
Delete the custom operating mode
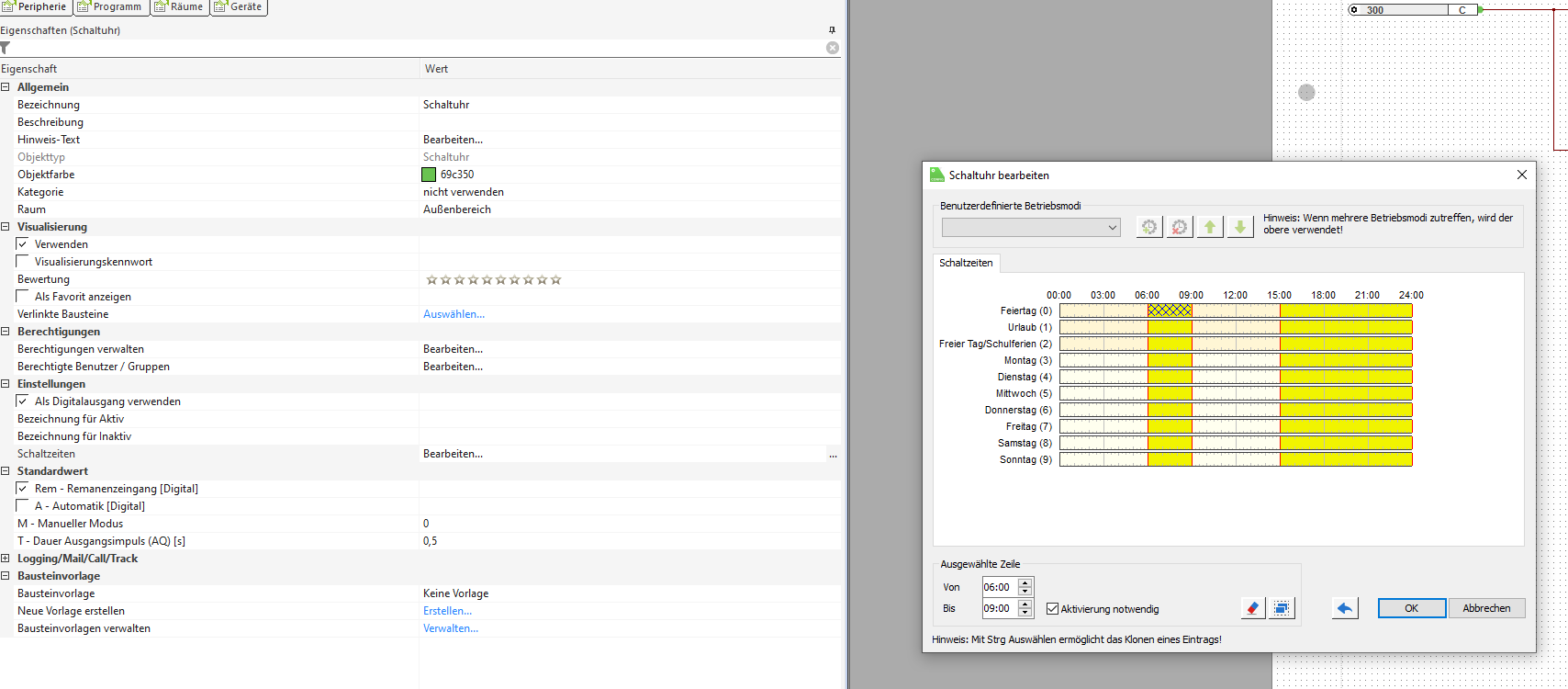coord(1180,227)
